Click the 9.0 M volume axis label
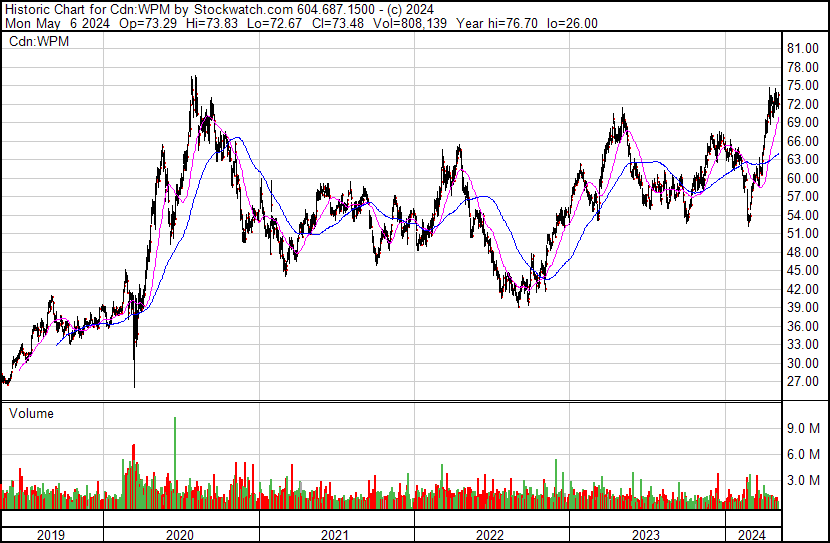830x543 pixels. tap(803, 428)
